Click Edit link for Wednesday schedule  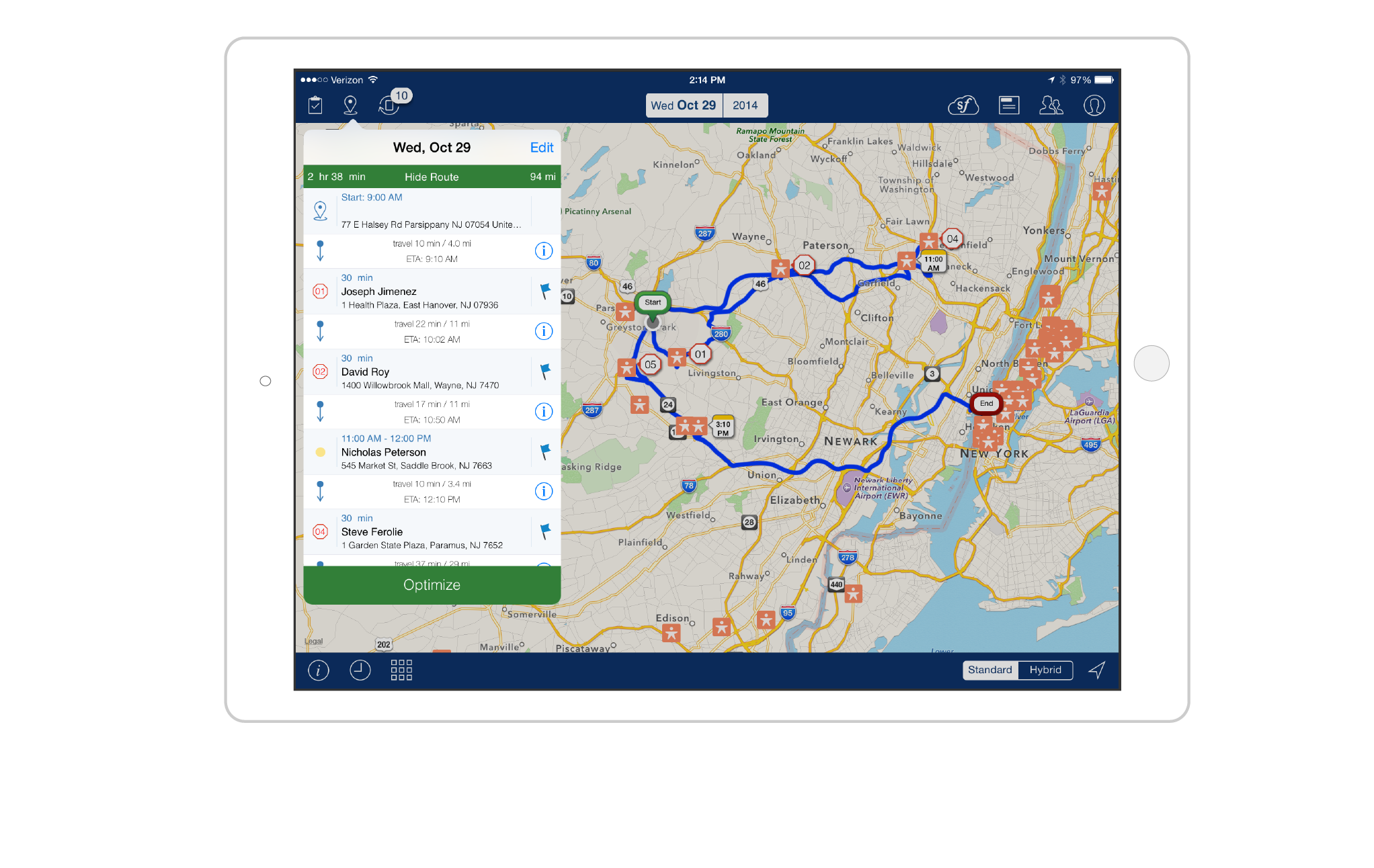[x=540, y=148]
